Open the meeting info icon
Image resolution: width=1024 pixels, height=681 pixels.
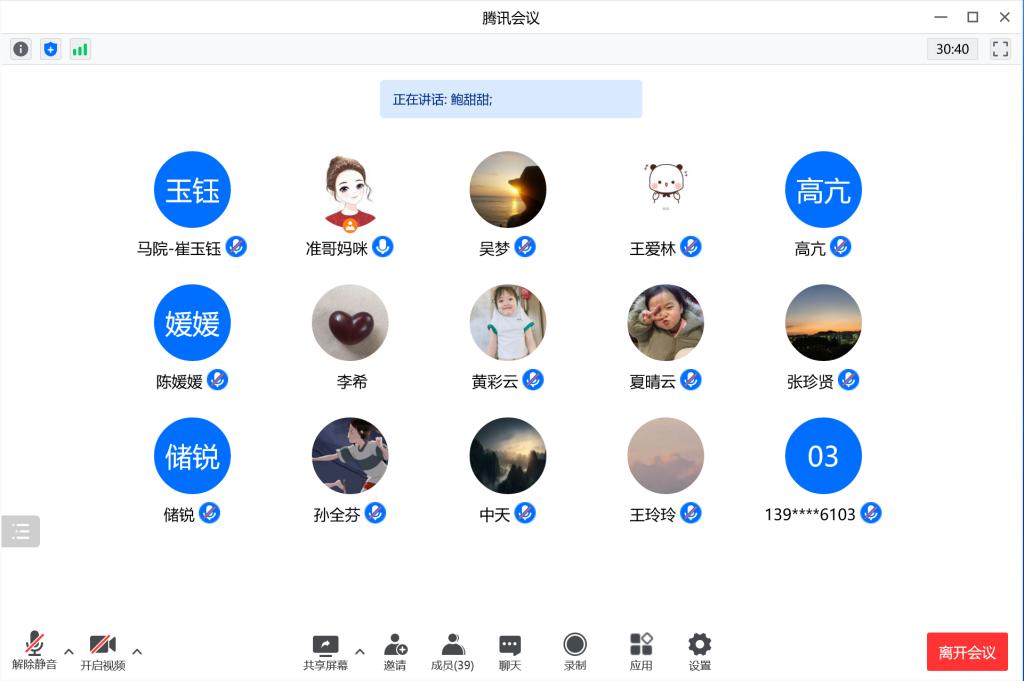coord(20,49)
